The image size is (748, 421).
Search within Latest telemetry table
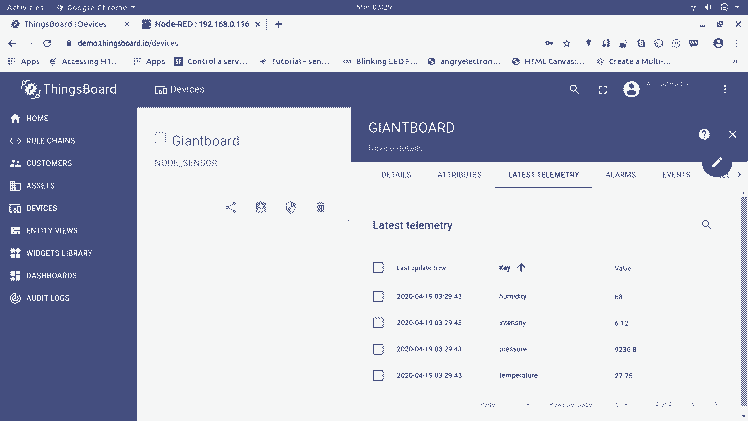[x=706, y=225]
